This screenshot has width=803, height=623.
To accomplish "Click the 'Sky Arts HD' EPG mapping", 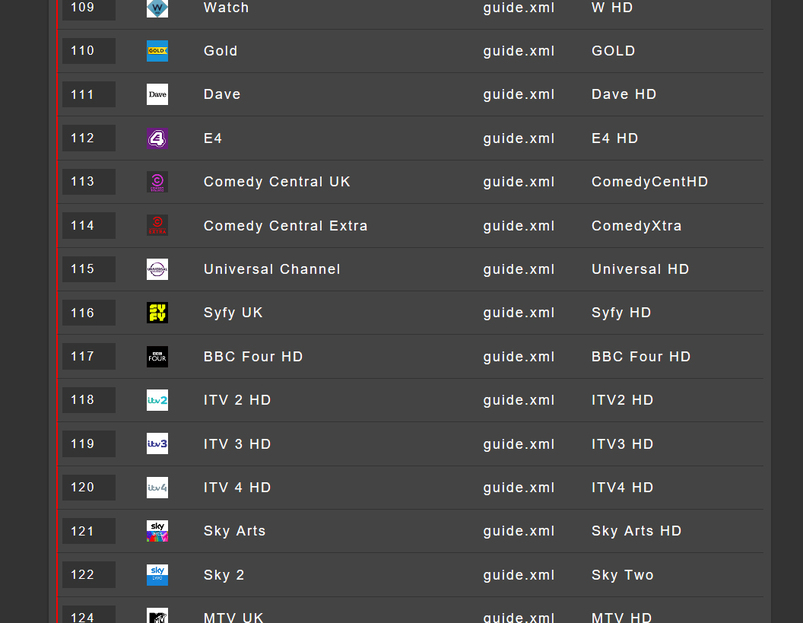I will (636, 531).
